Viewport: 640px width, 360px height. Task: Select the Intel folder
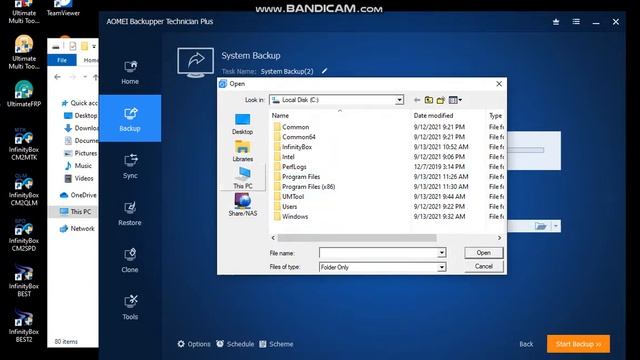pos(288,157)
